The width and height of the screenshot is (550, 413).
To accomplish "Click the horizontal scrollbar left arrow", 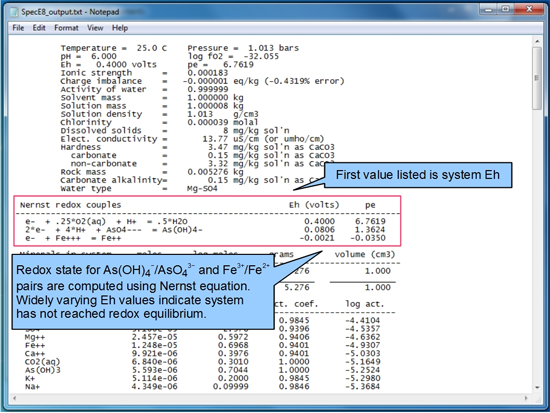I will pos(14,398).
